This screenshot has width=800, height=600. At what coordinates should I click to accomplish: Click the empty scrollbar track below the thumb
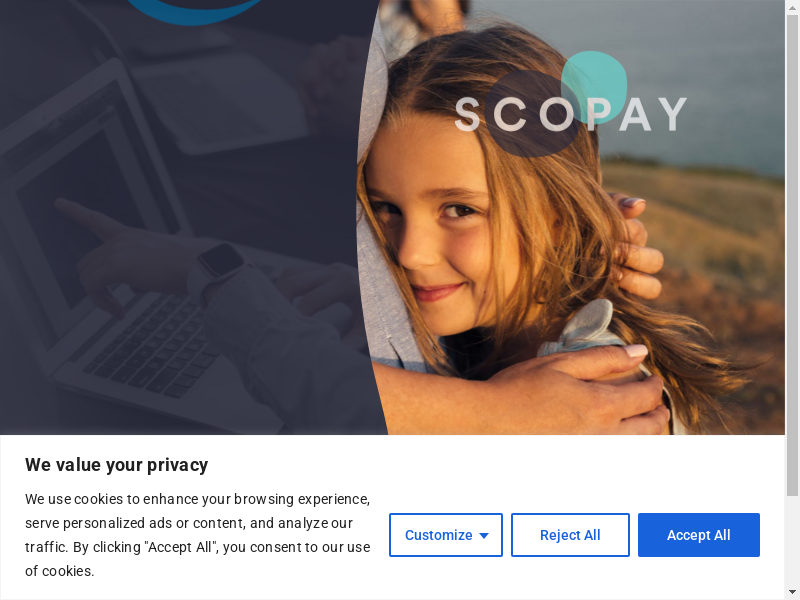point(792,542)
